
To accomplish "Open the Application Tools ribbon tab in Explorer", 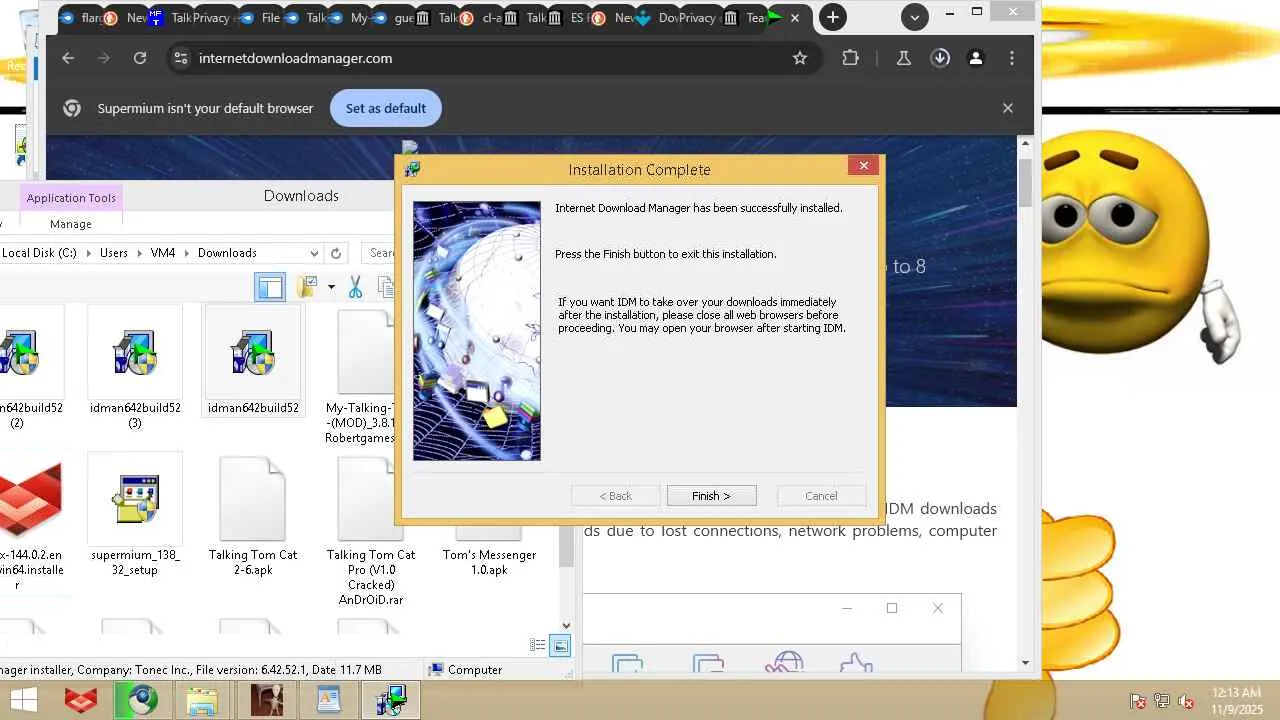I will tap(71, 198).
